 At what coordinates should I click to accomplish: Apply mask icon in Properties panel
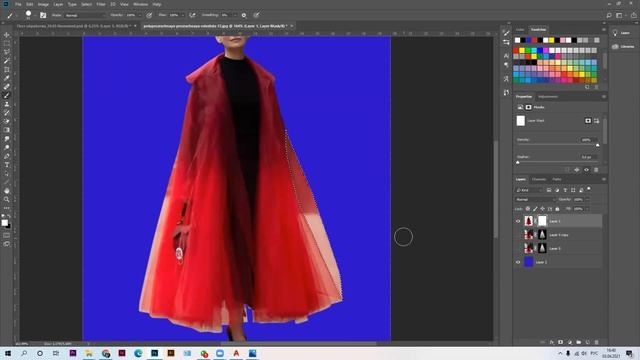[x=577, y=170]
